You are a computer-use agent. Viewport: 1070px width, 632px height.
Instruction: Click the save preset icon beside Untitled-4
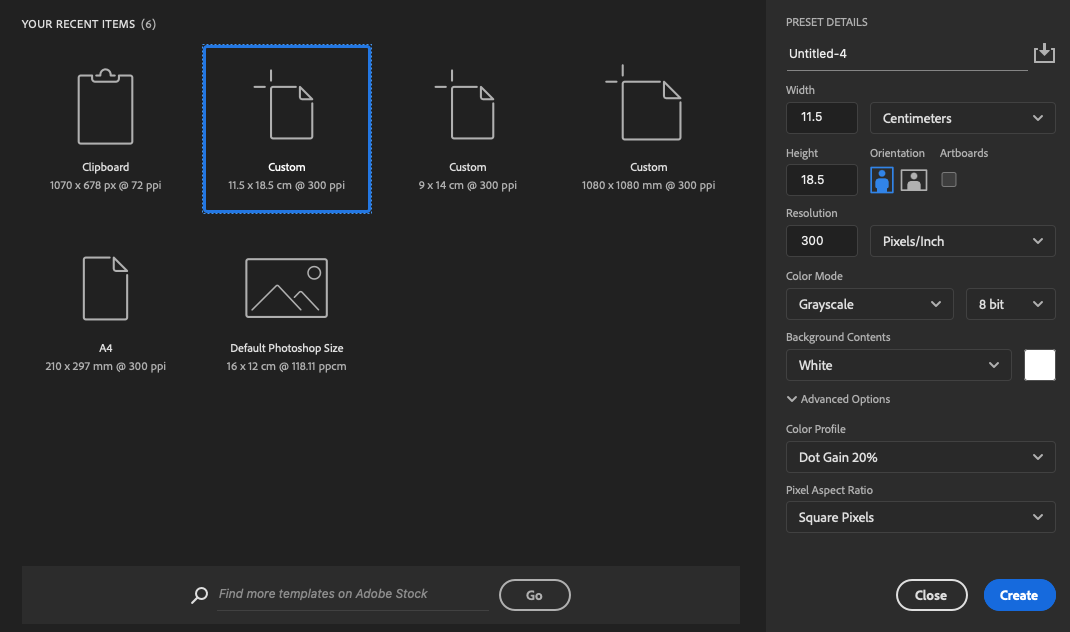(x=1044, y=54)
